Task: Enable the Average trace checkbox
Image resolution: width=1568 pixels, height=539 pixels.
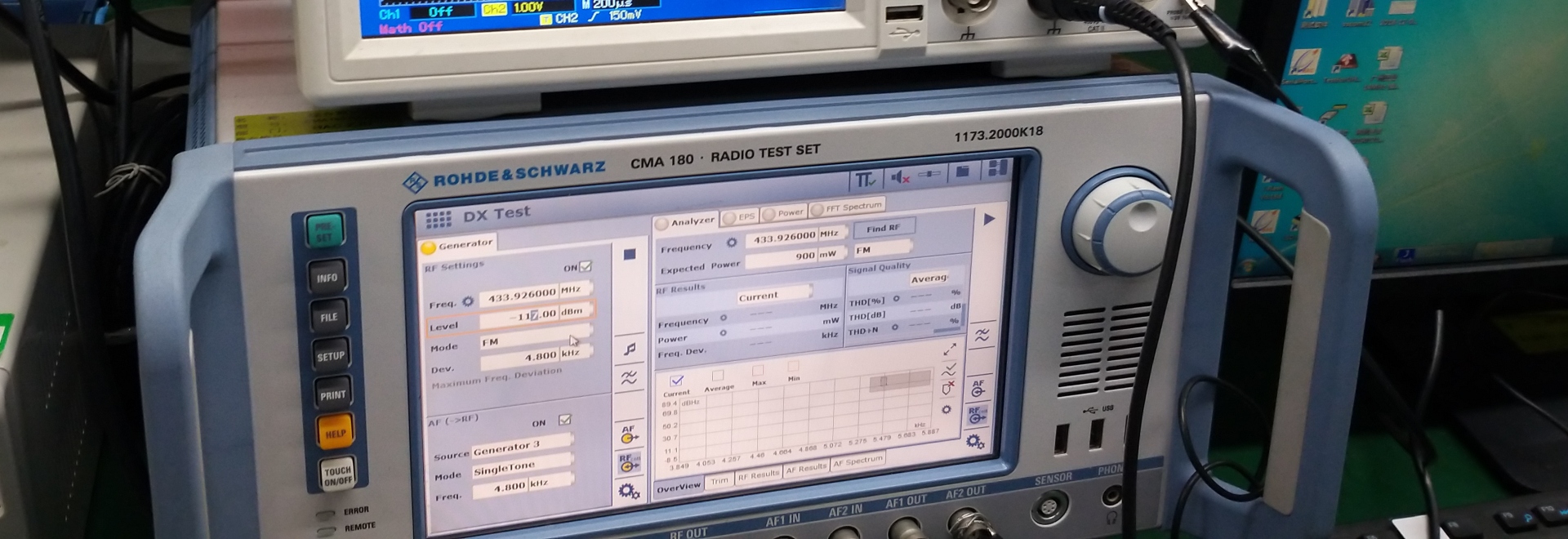Action: (717, 376)
